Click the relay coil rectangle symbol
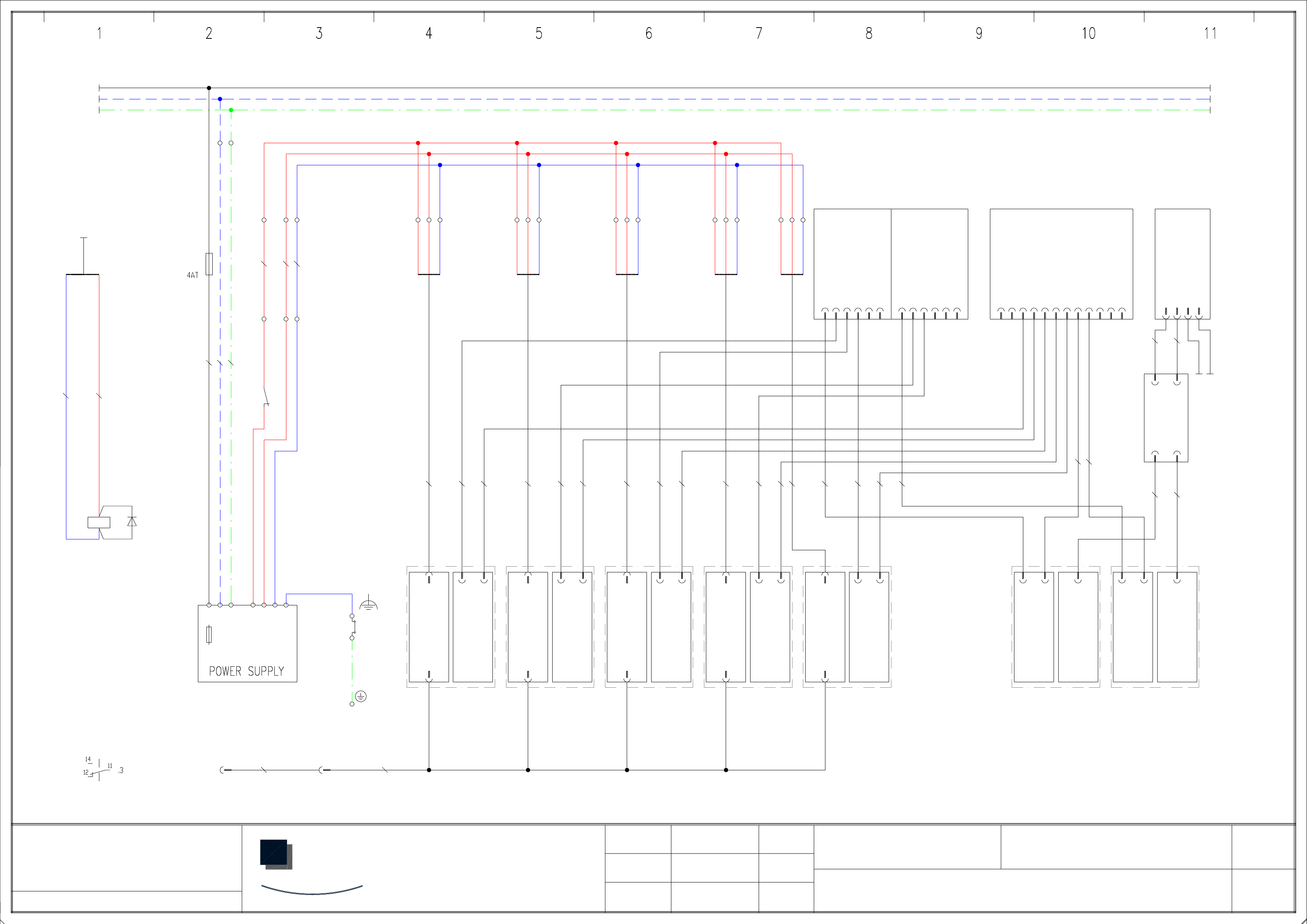 tap(99, 522)
